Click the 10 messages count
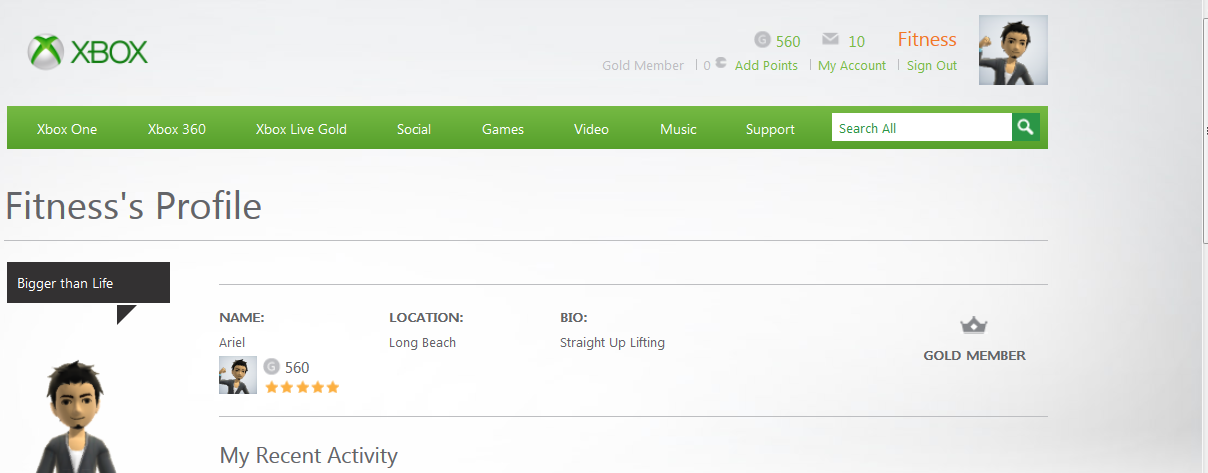The width and height of the screenshot is (1208, 473). pos(856,41)
